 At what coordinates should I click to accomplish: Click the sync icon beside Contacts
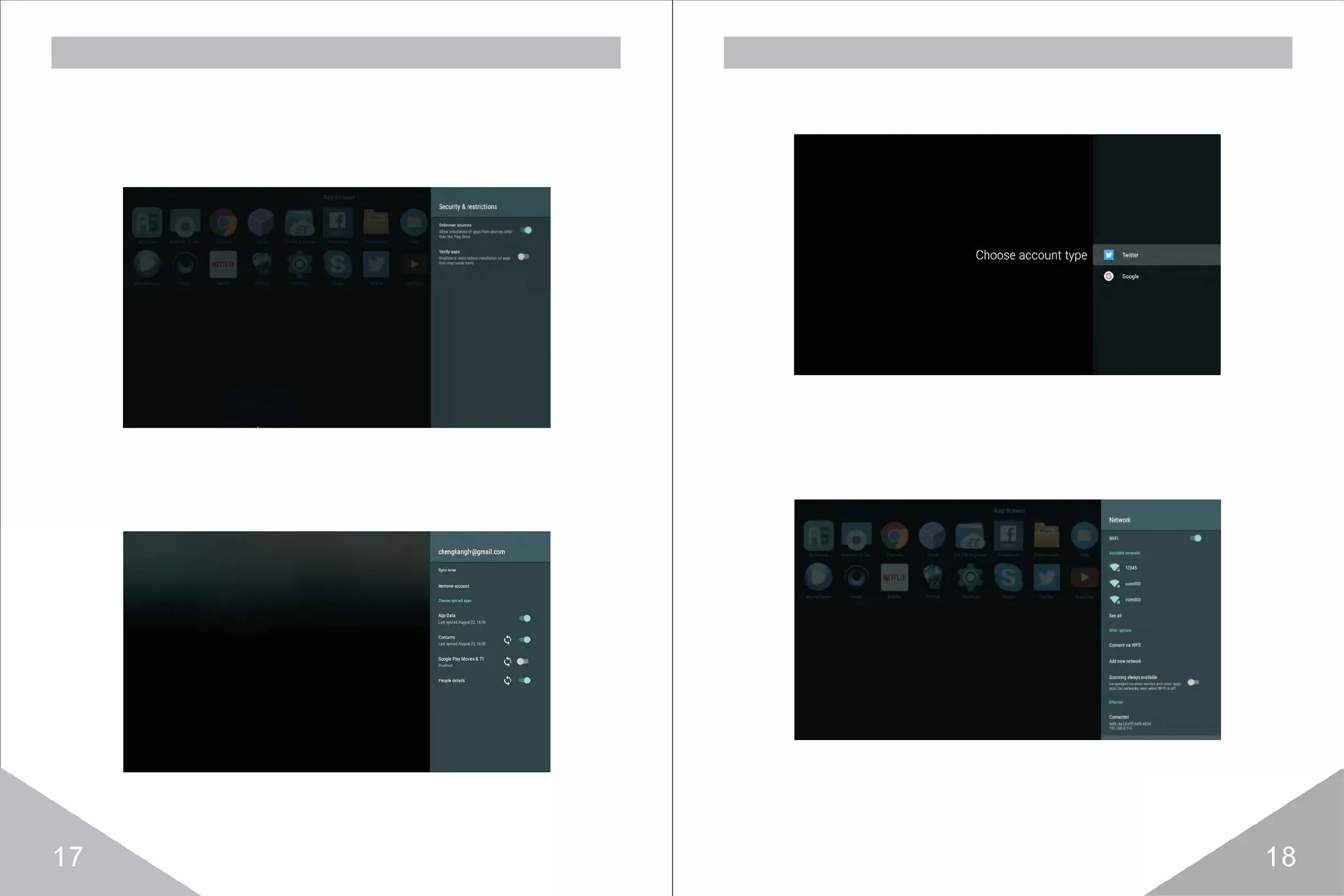coord(507,640)
